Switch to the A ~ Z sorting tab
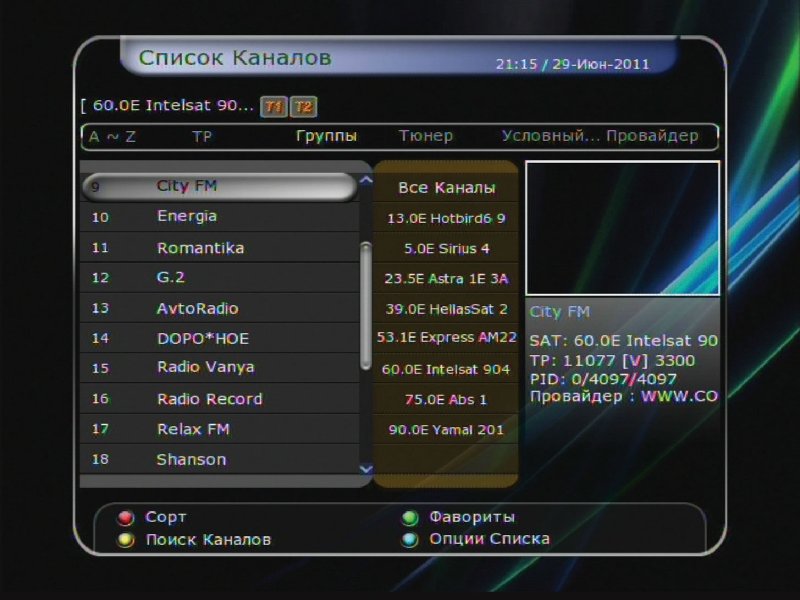This screenshot has width=800, height=600. pyautogui.click(x=112, y=137)
